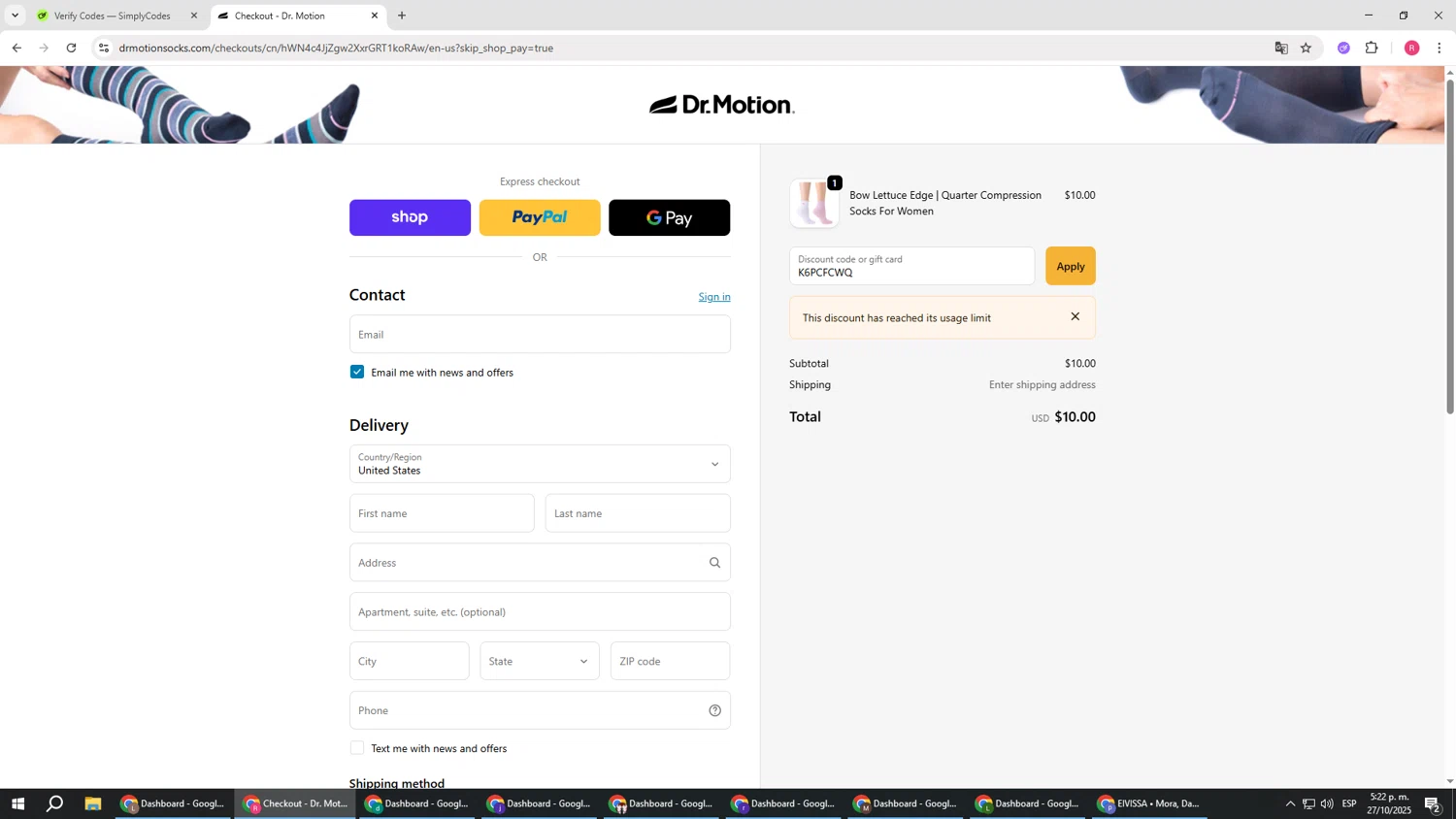Viewport: 1456px width, 819px height.
Task: Open the volume tray icon
Action: (1327, 803)
